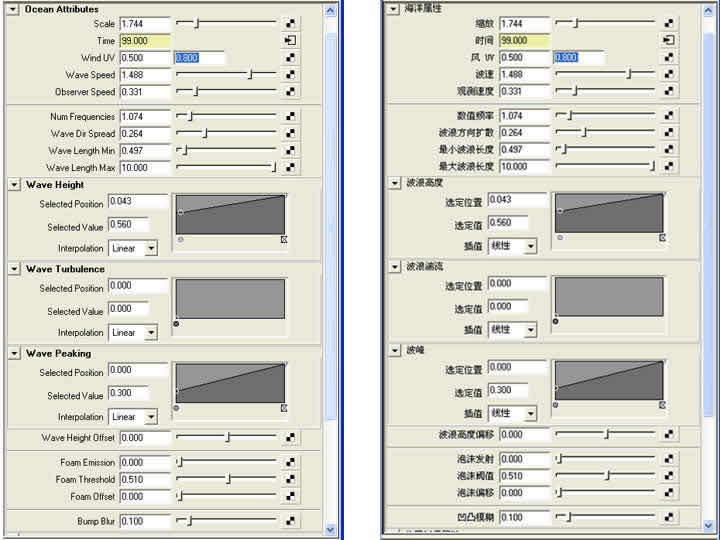This screenshot has height=540, width=720.
Task: Click the map button for Wind UV
Action: tap(290, 57)
